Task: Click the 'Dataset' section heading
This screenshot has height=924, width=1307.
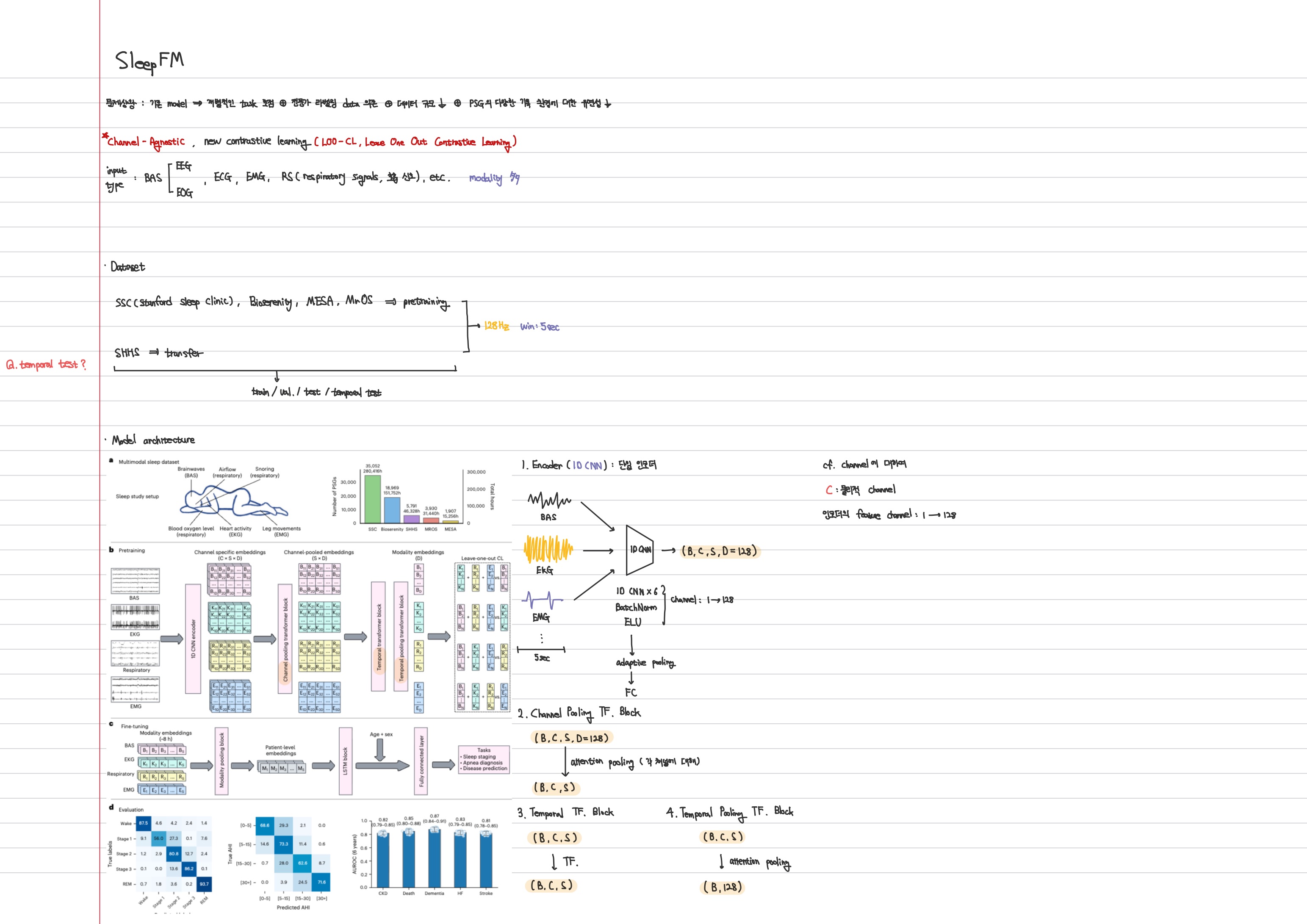Action: pos(127,267)
